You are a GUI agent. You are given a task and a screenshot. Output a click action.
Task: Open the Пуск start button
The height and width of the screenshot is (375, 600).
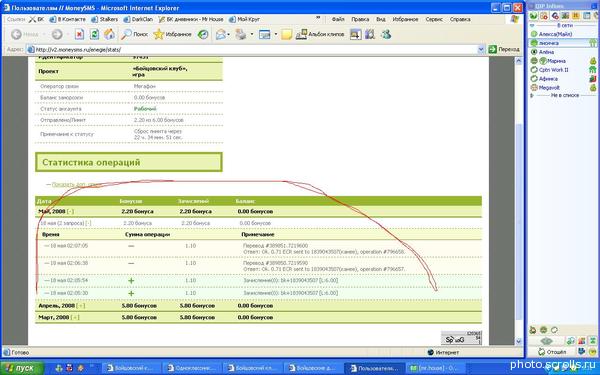(22, 368)
